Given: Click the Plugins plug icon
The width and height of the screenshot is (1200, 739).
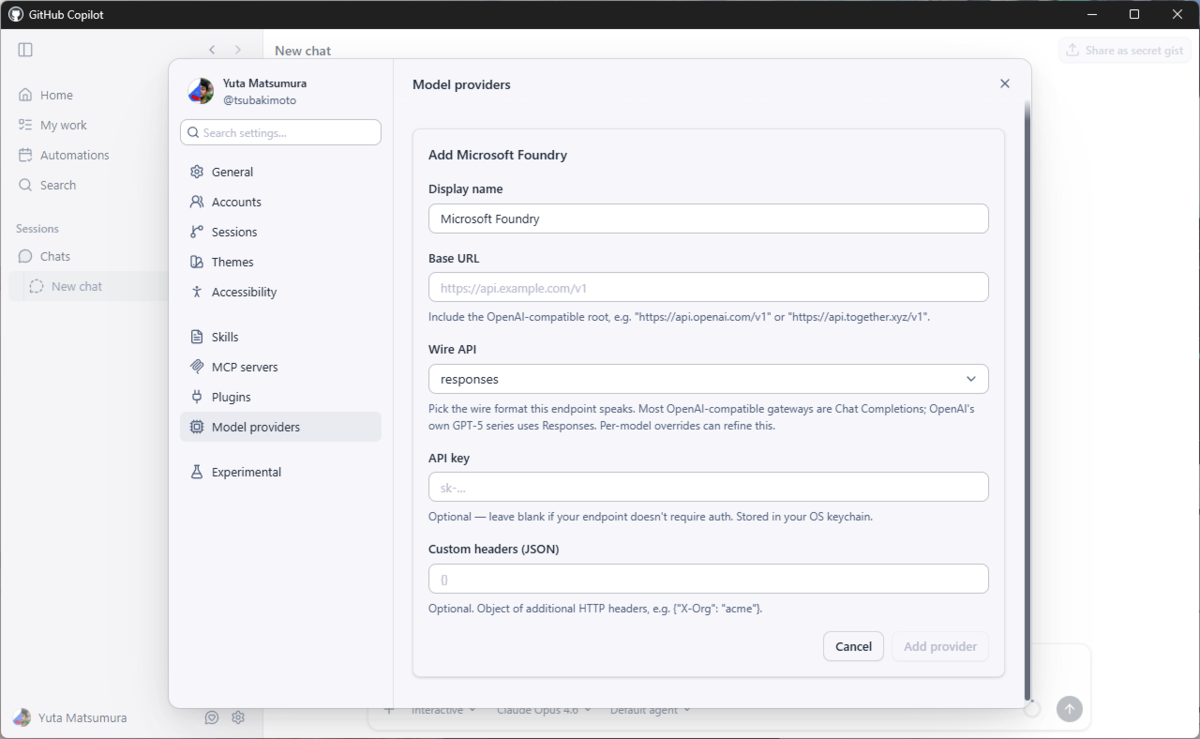Looking at the screenshot, I should [197, 397].
